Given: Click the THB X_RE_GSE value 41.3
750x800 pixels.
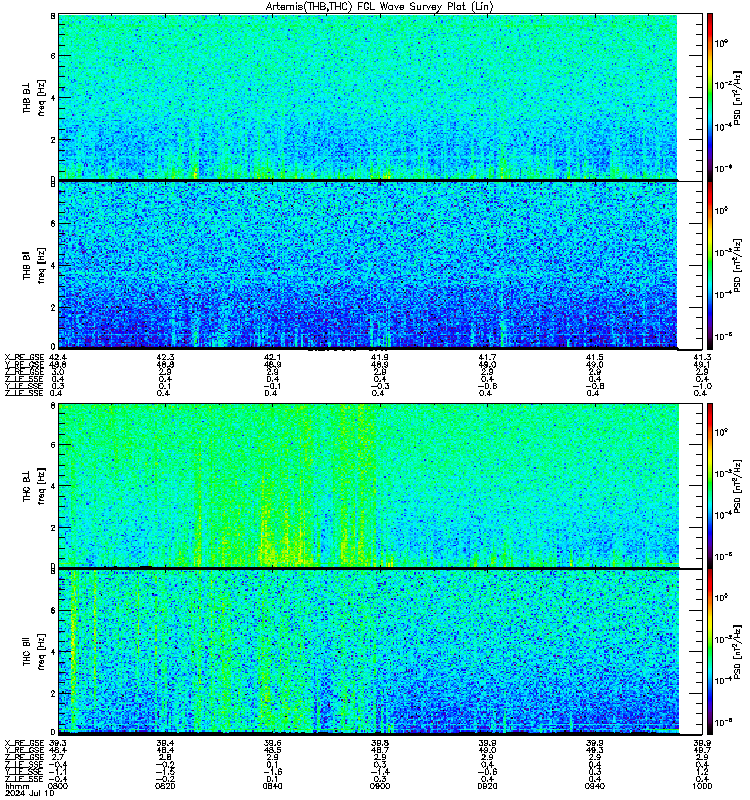Looking at the screenshot, I should coord(702,357).
